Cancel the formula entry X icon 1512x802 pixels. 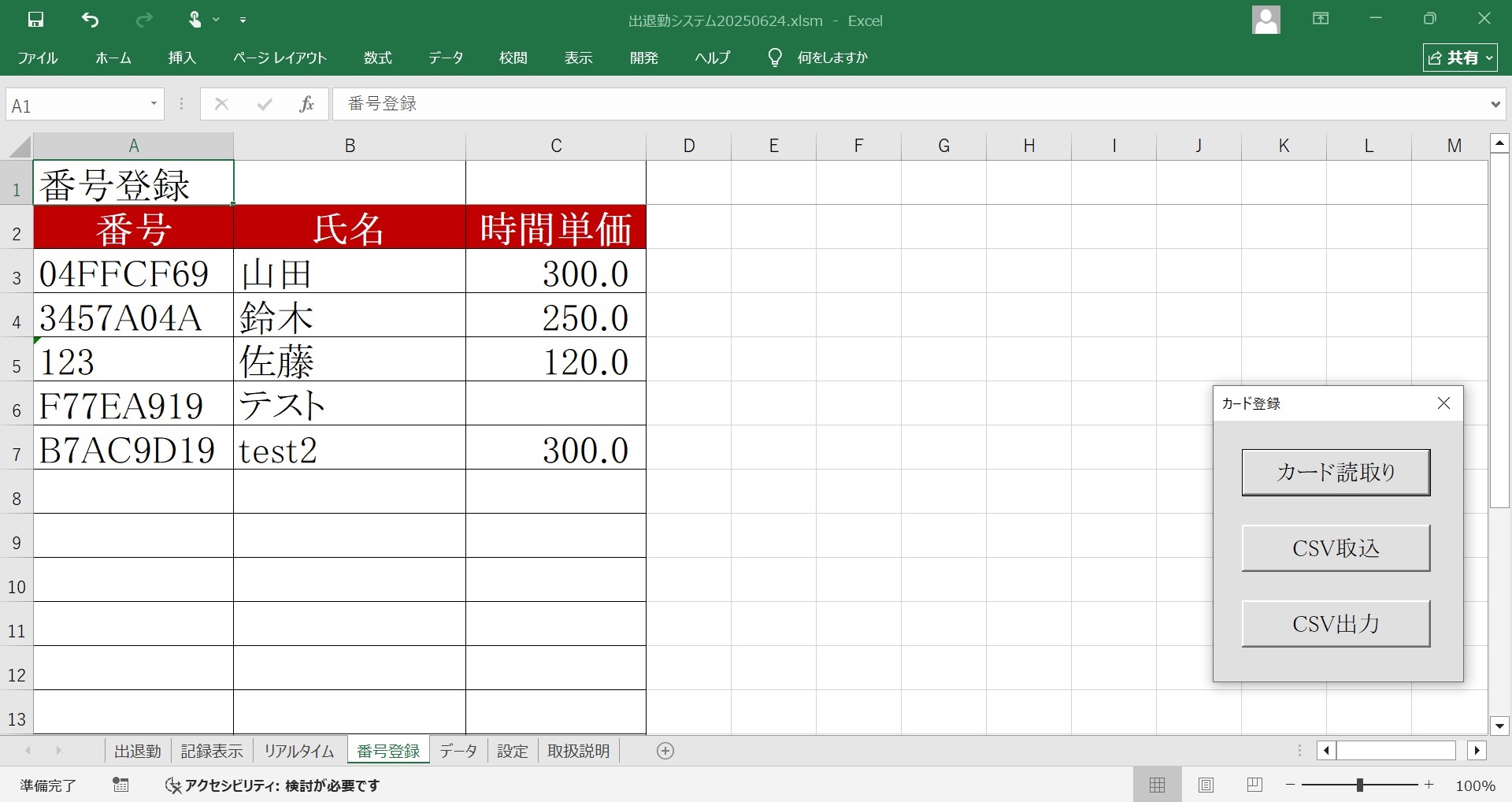click(221, 104)
